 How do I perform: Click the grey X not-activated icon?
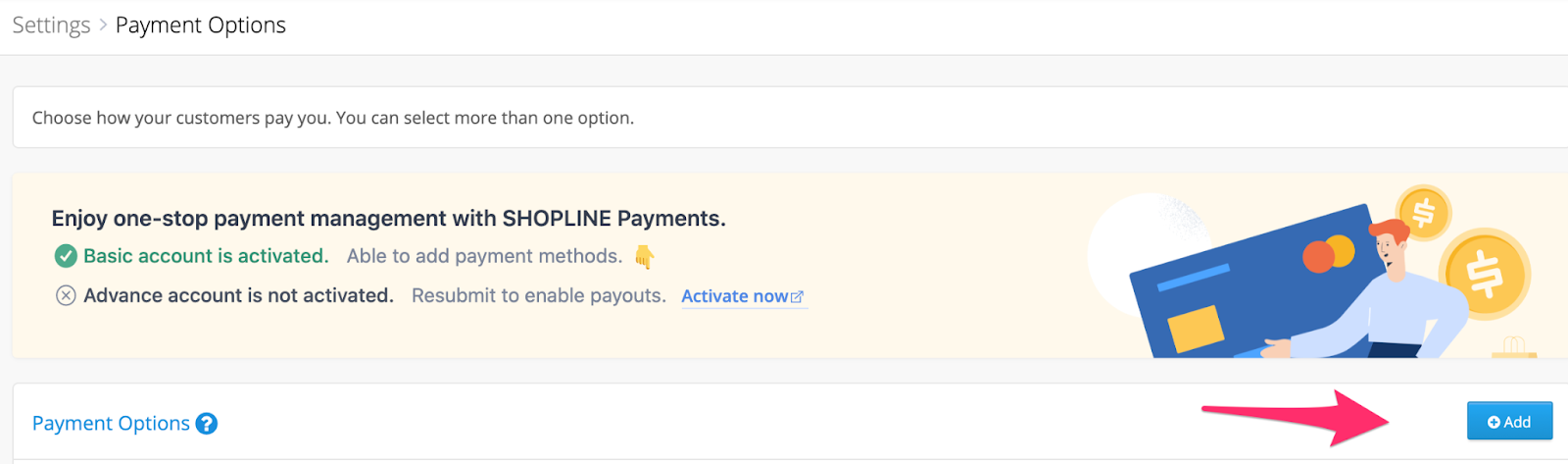66,295
